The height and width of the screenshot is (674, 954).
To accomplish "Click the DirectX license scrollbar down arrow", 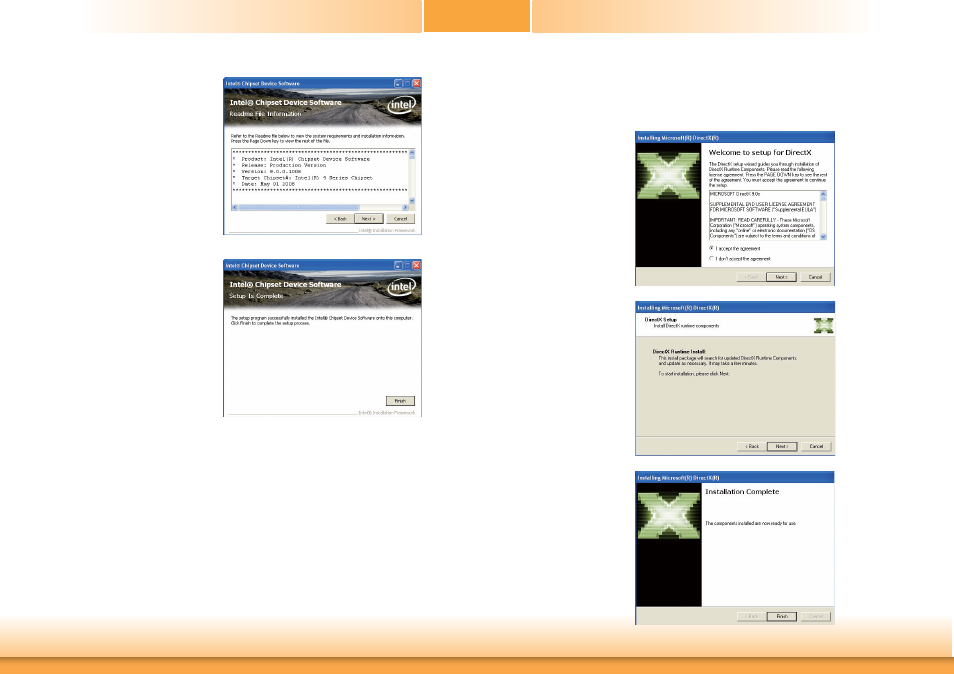I will click(824, 237).
